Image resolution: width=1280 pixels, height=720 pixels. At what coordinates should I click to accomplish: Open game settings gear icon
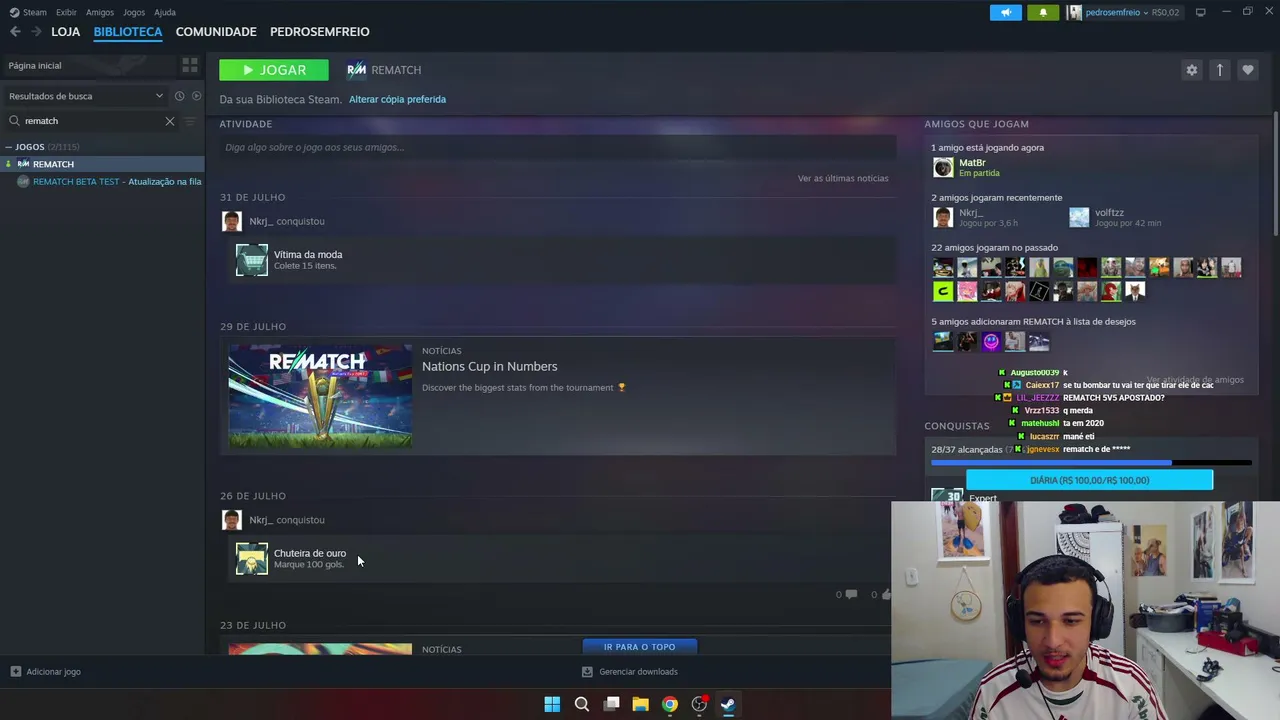pos(1191,70)
